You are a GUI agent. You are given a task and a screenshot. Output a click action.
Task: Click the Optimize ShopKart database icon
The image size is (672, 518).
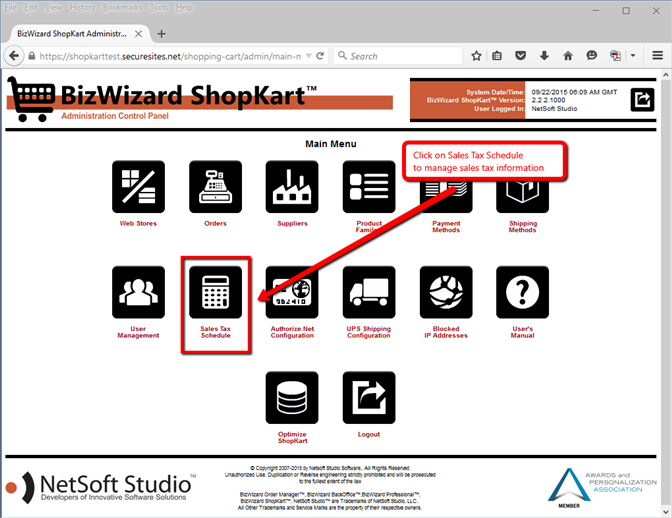(x=292, y=398)
